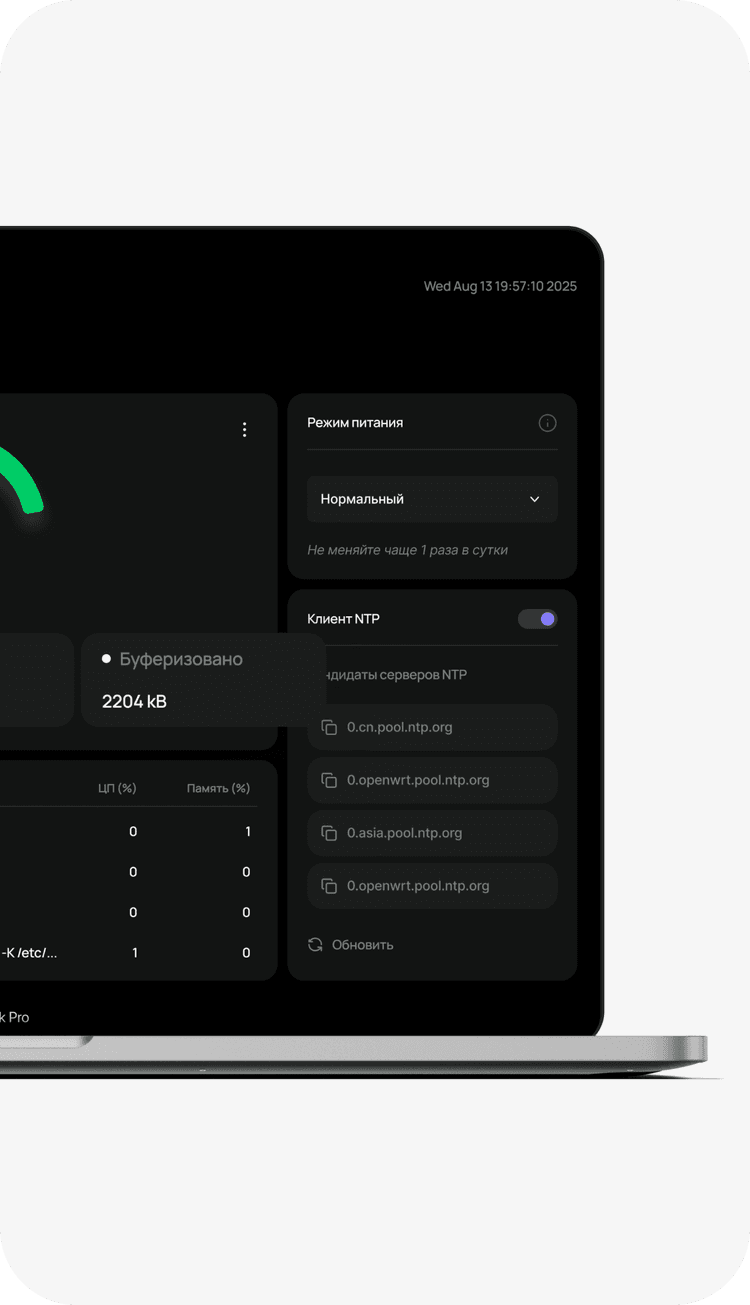The image size is (750, 1305).
Task: Click the date and time stamp in the header
Action: point(500,286)
